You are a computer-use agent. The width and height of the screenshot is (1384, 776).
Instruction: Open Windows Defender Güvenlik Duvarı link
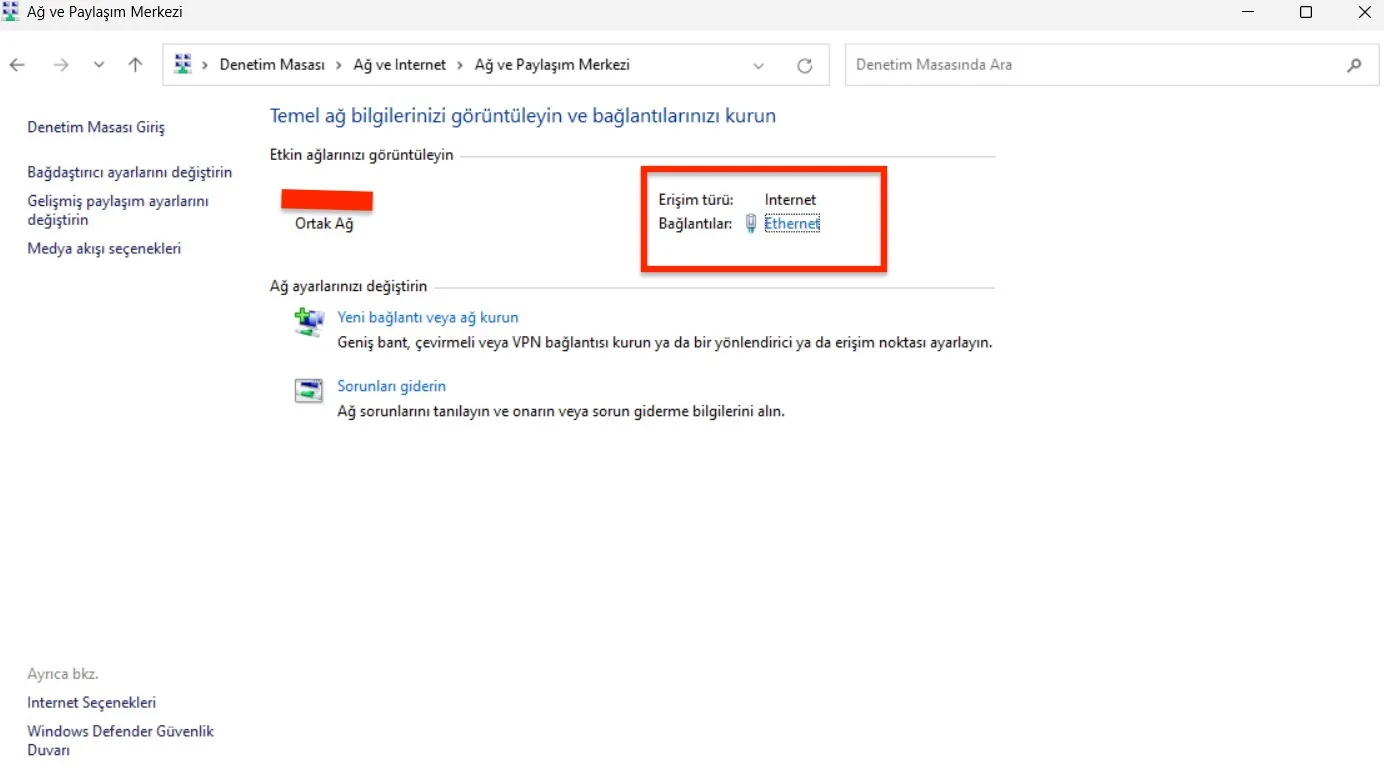(121, 740)
